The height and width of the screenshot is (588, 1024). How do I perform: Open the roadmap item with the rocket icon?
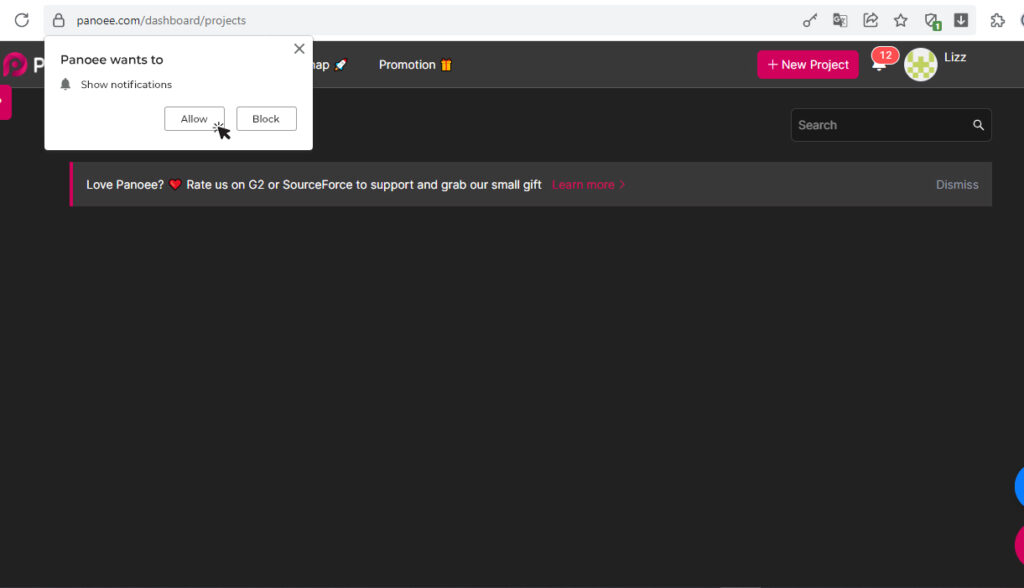330,65
